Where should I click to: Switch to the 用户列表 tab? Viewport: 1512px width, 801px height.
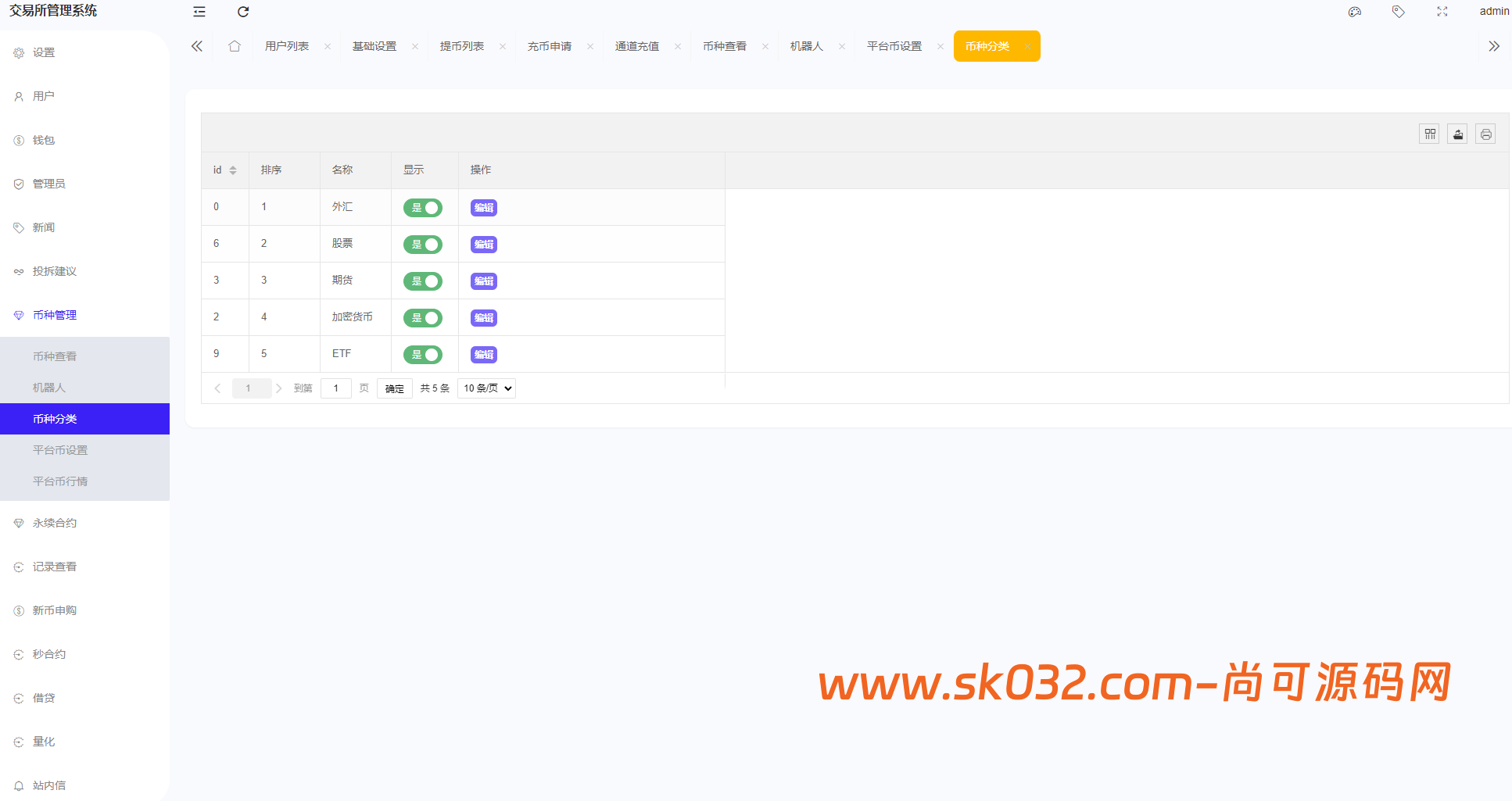286,46
